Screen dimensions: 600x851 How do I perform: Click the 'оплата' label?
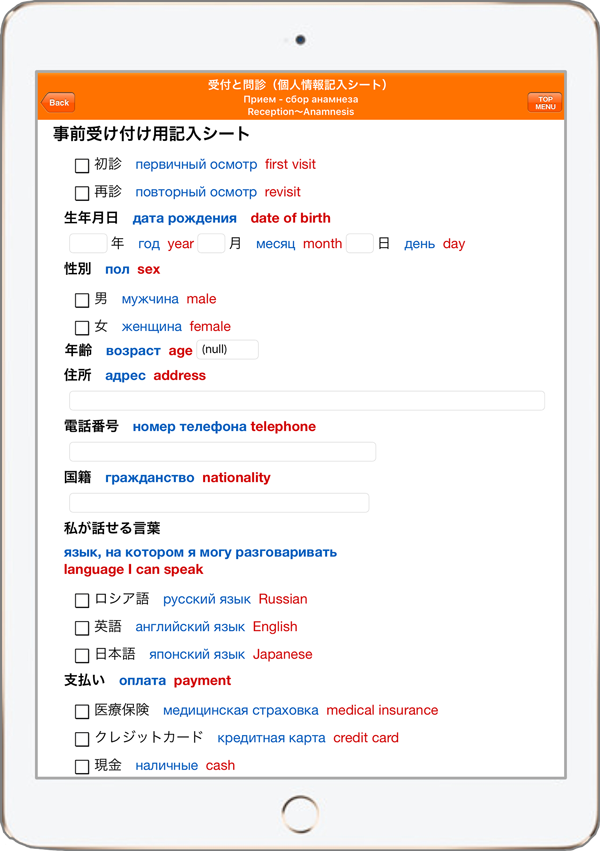pyautogui.click(x=142, y=681)
